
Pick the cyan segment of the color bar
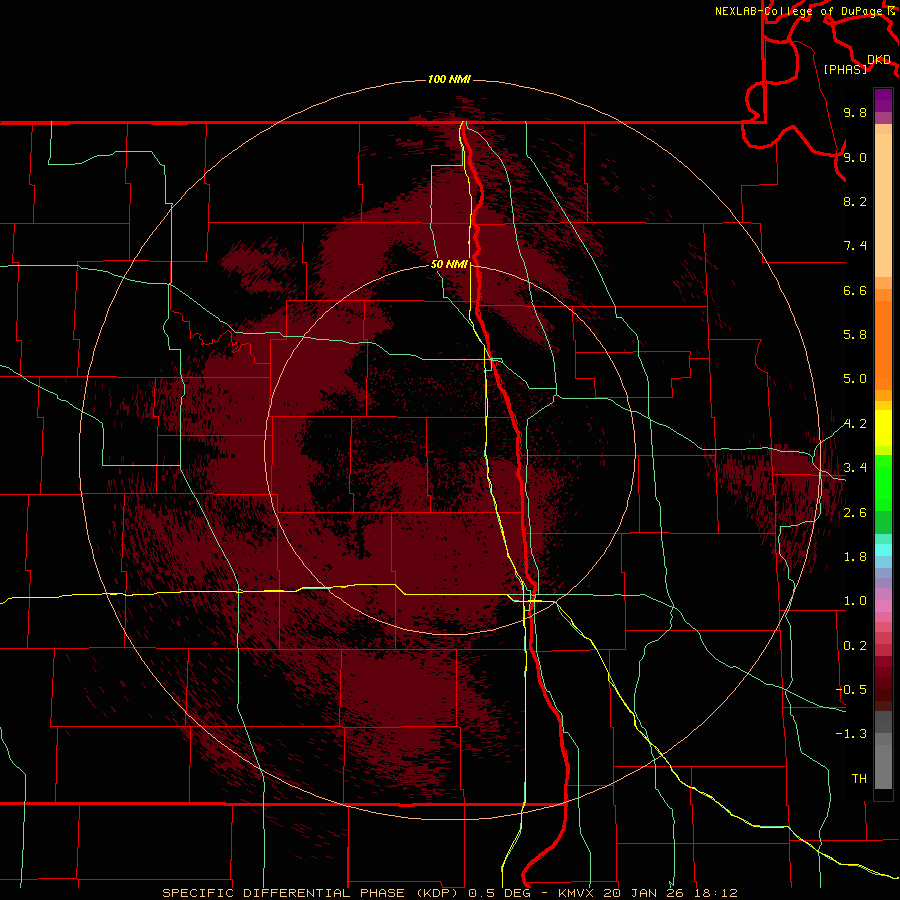click(x=883, y=549)
